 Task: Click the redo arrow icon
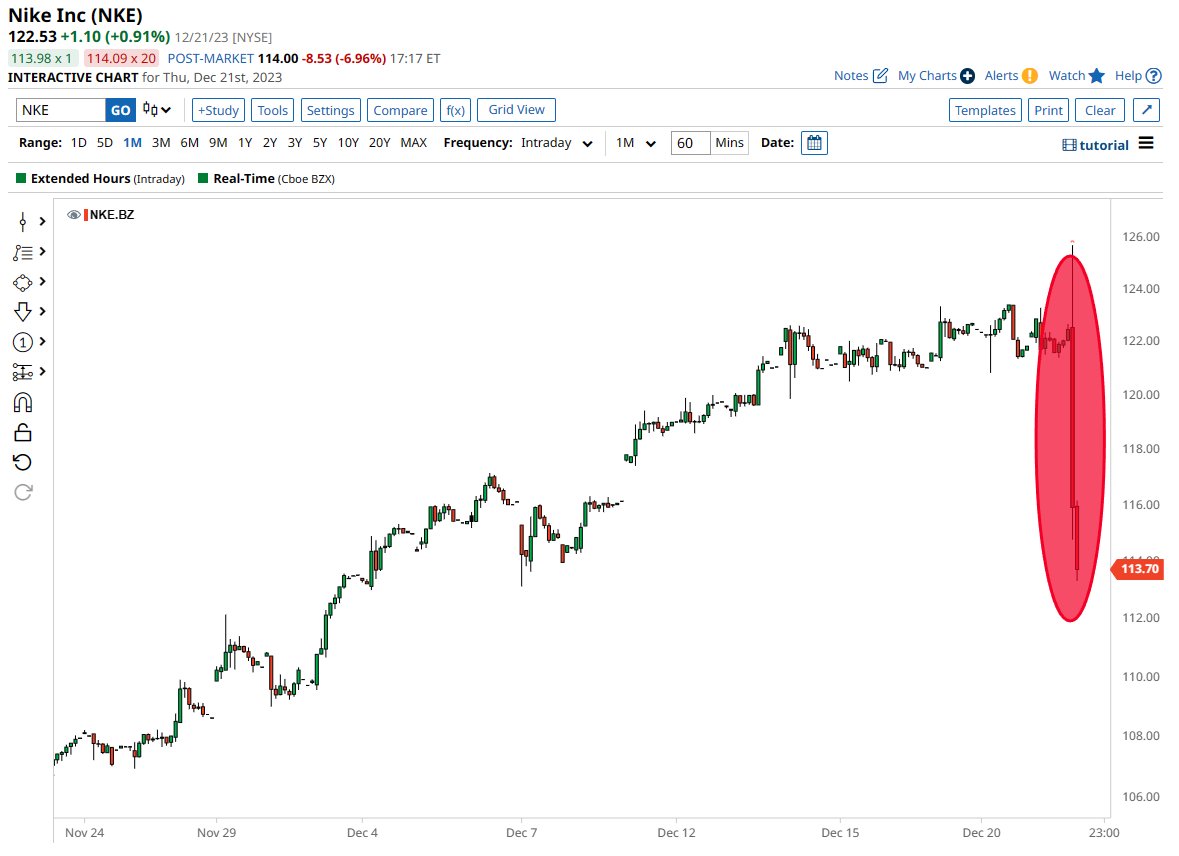point(23,492)
